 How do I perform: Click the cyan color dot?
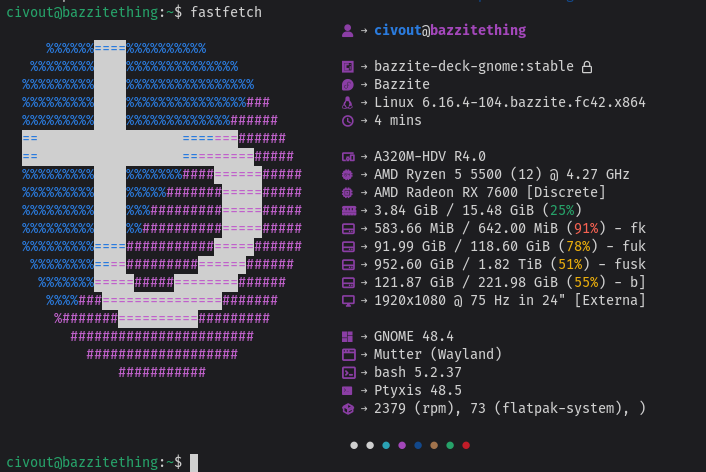point(386,445)
